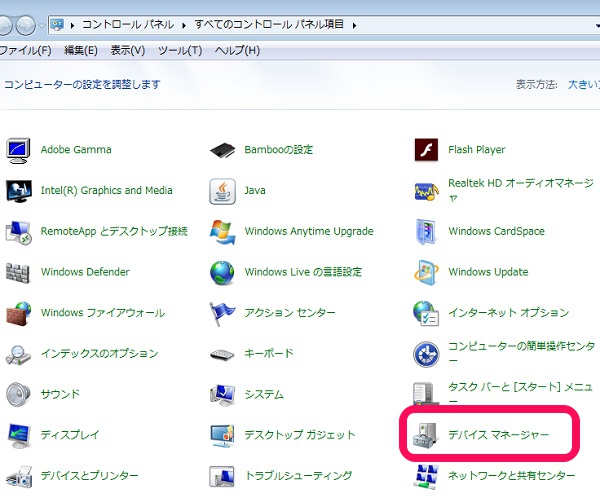Open the Desktop Gadgets icon

(222, 436)
